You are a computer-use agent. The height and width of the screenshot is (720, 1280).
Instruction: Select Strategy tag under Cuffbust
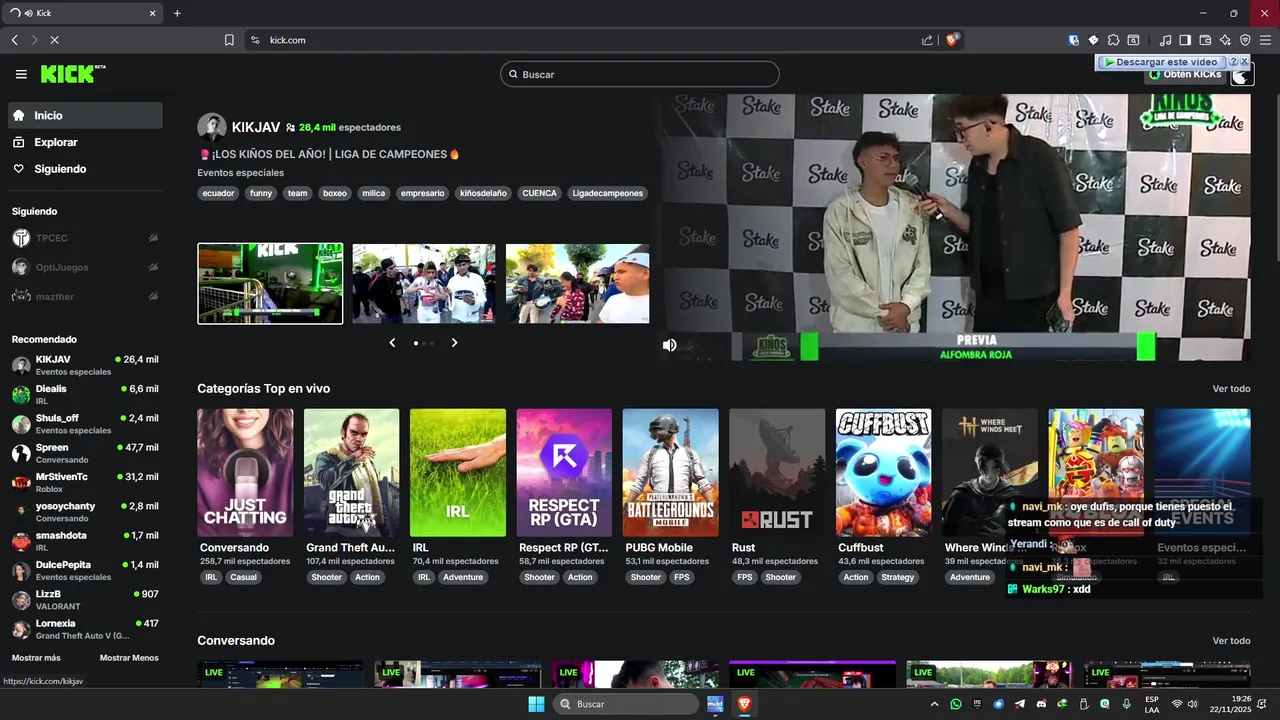(x=898, y=577)
